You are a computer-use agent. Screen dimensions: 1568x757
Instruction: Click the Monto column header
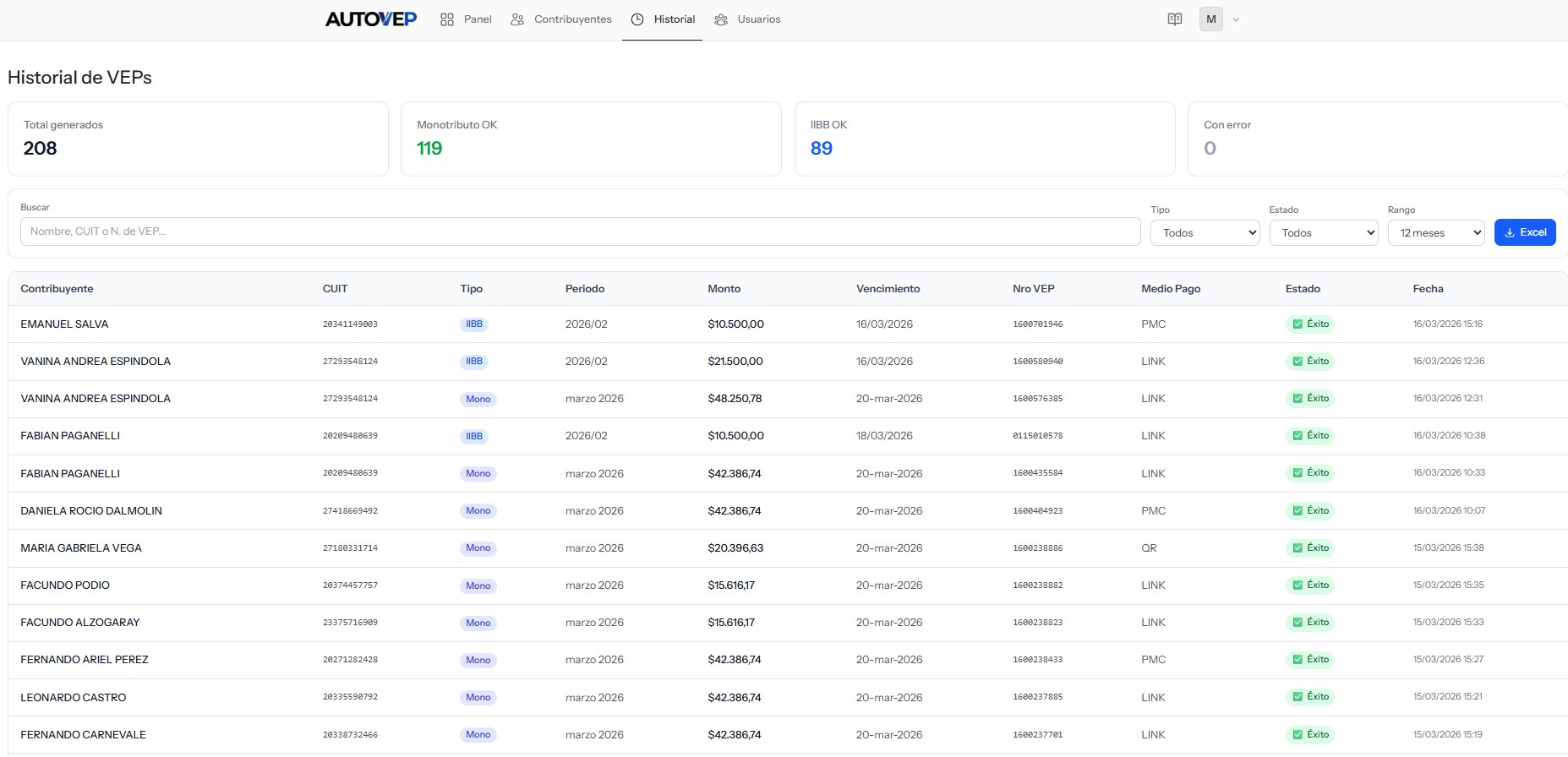coord(724,289)
